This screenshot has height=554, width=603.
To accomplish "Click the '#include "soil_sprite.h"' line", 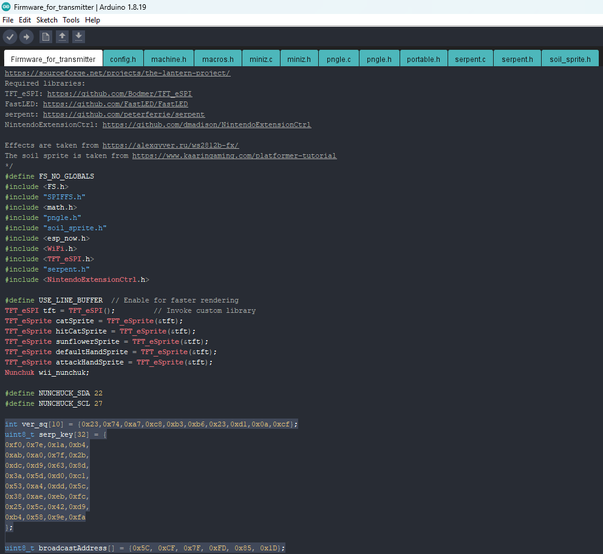I will [56, 228].
